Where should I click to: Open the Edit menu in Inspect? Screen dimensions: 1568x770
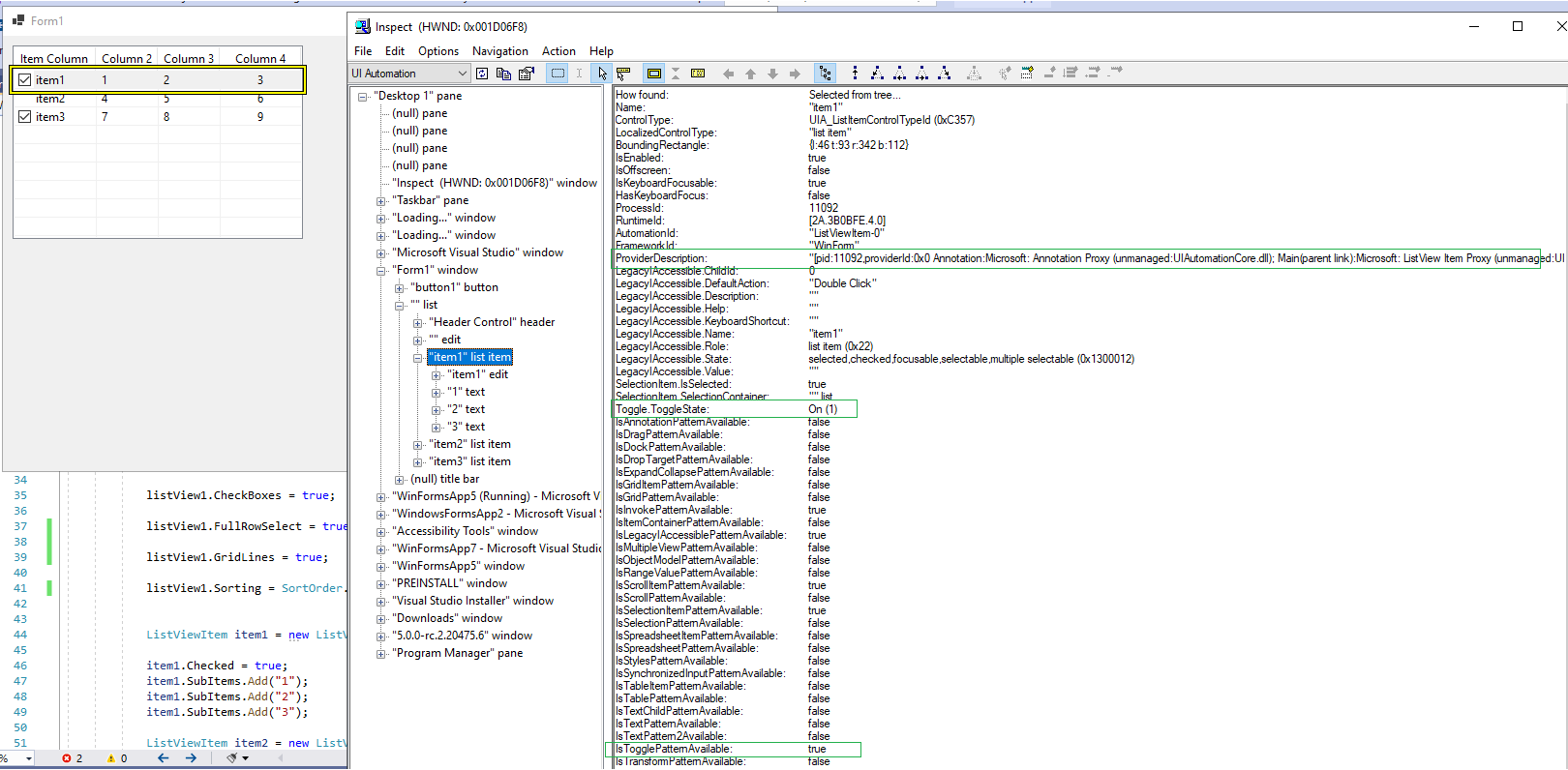click(395, 51)
